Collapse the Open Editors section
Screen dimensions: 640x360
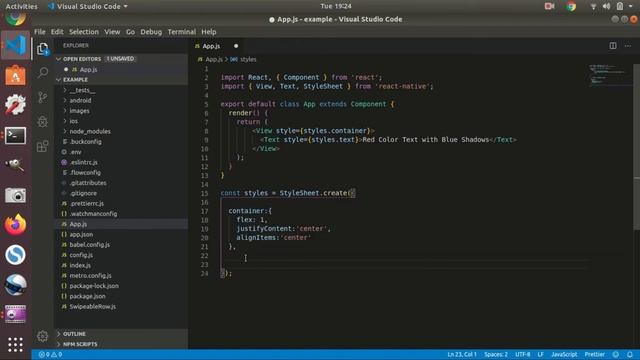(121, 59)
